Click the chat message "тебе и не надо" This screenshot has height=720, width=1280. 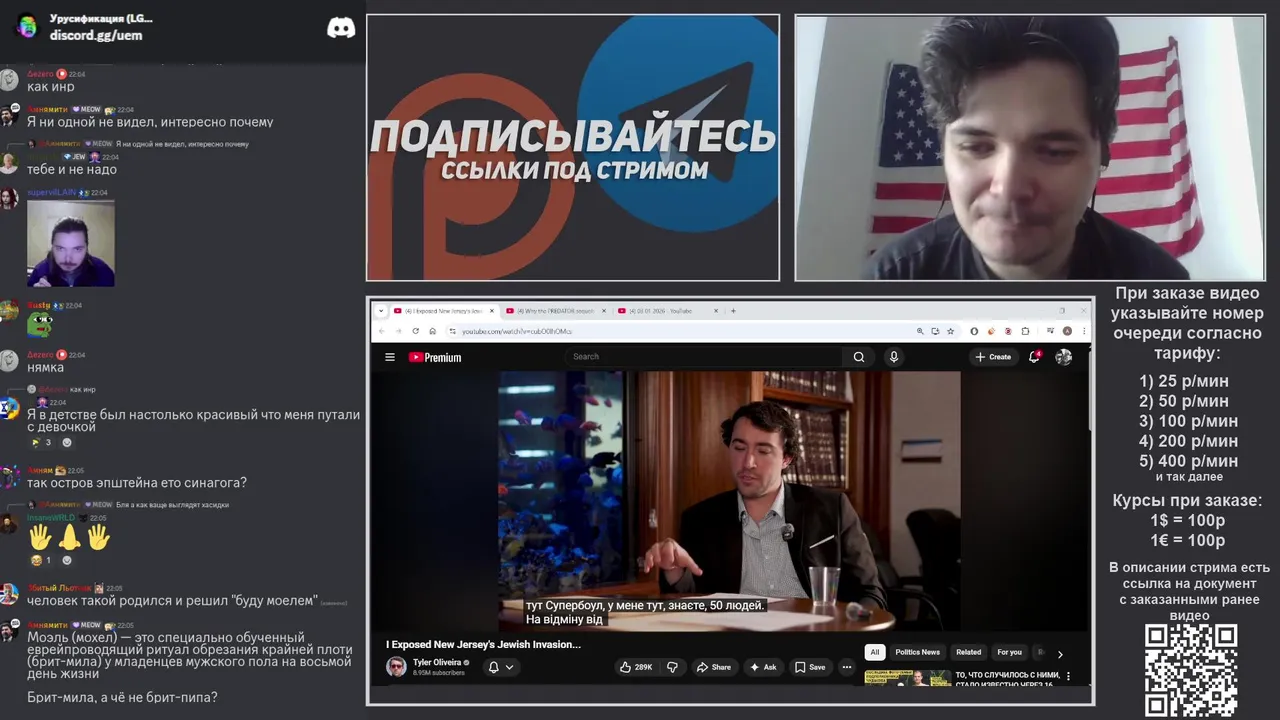pyautogui.click(x=72, y=169)
